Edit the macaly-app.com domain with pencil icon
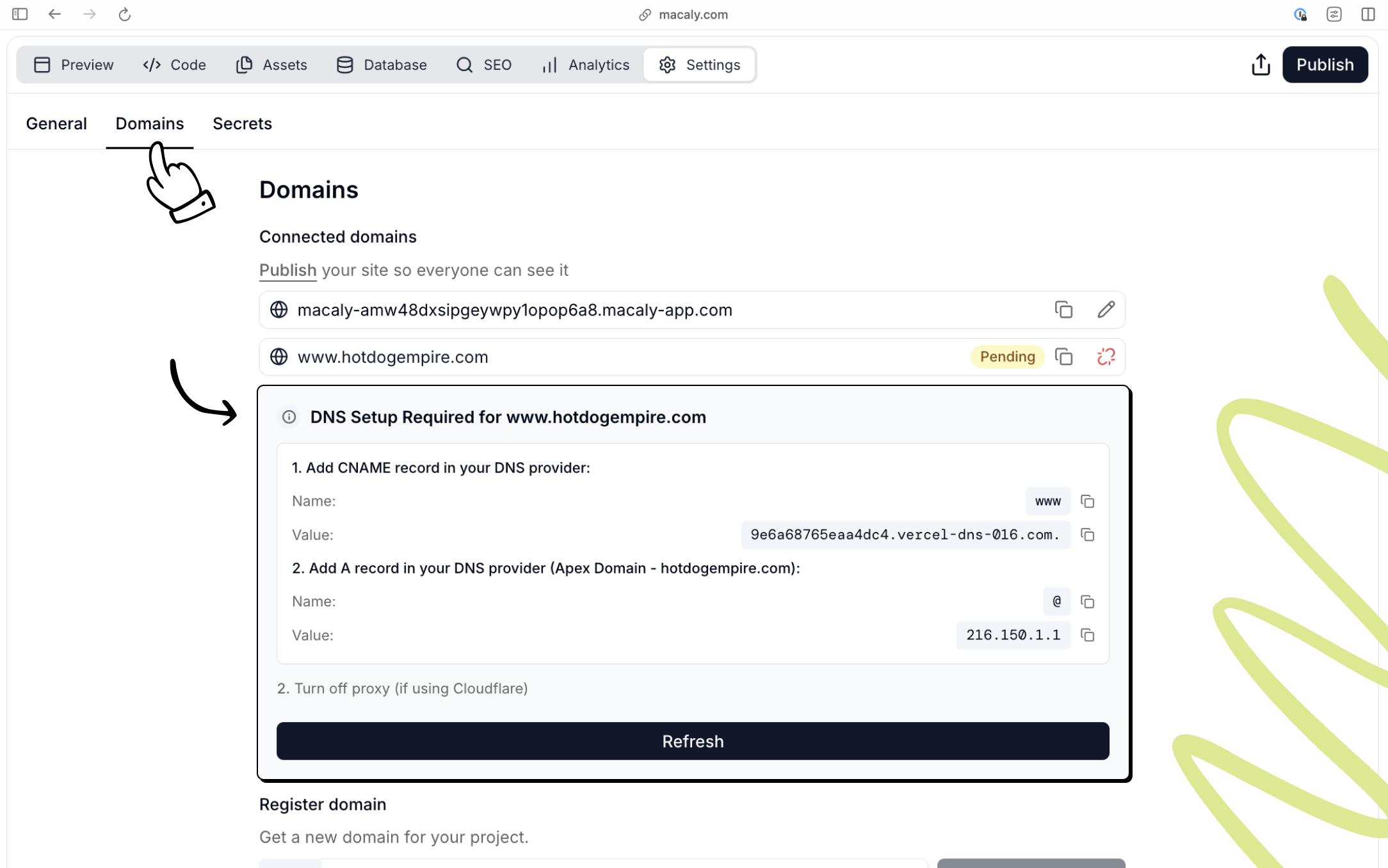The height and width of the screenshot is (868, 1388). click(x=1106, y=310)
